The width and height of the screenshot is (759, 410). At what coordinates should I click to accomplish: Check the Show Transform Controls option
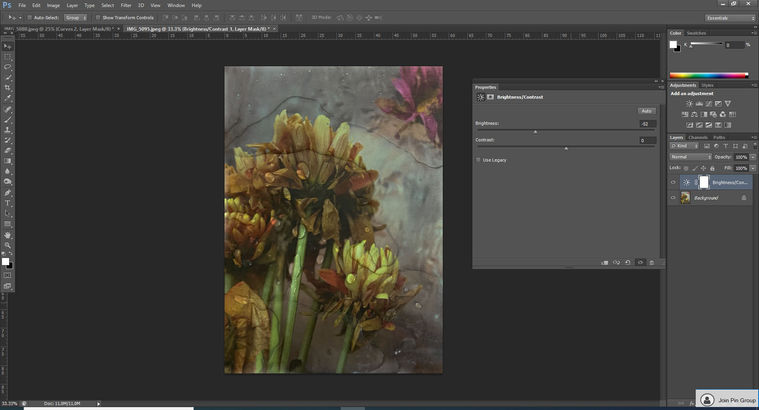98,17
